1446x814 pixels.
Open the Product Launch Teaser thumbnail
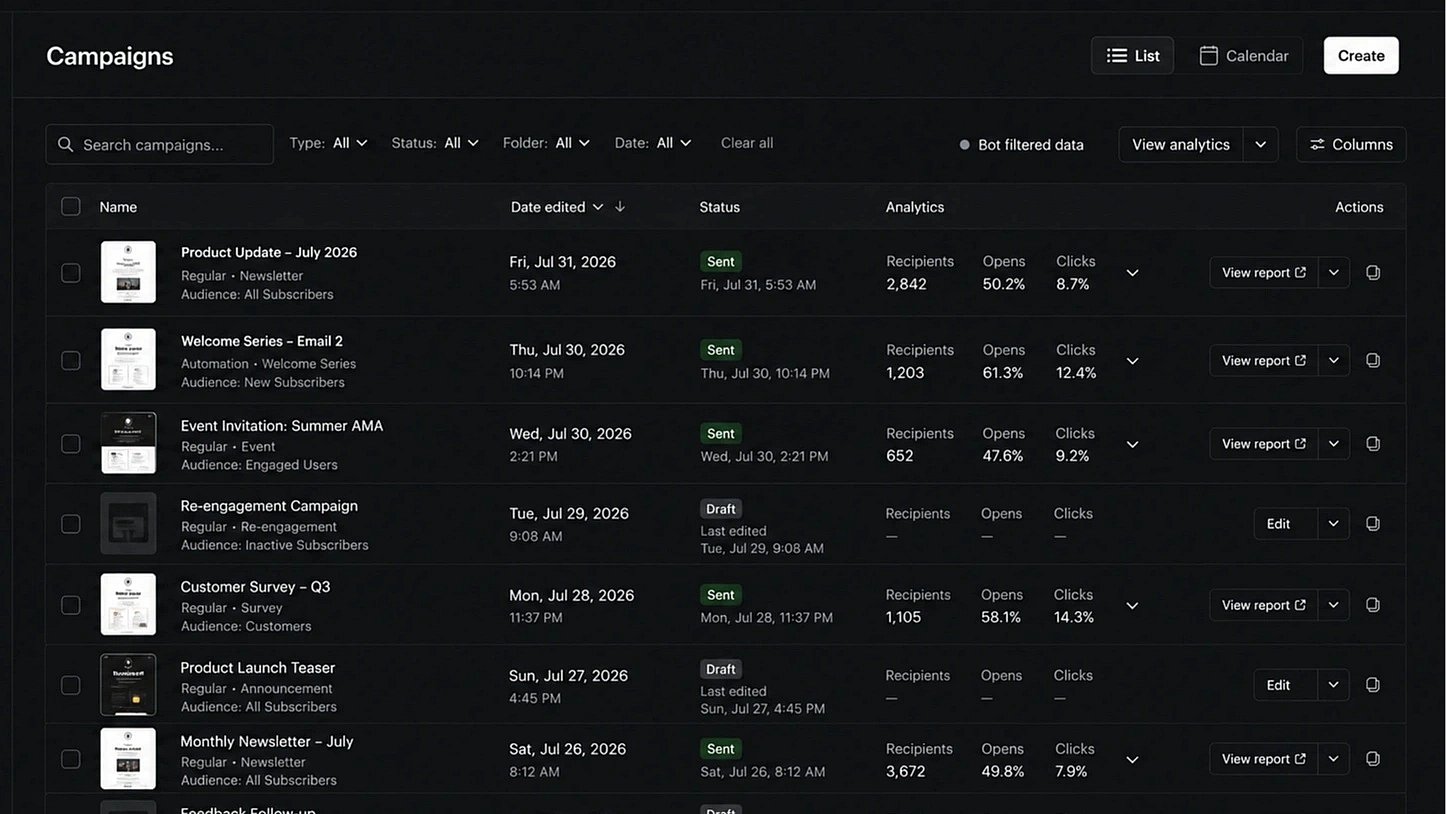(128, 684)
